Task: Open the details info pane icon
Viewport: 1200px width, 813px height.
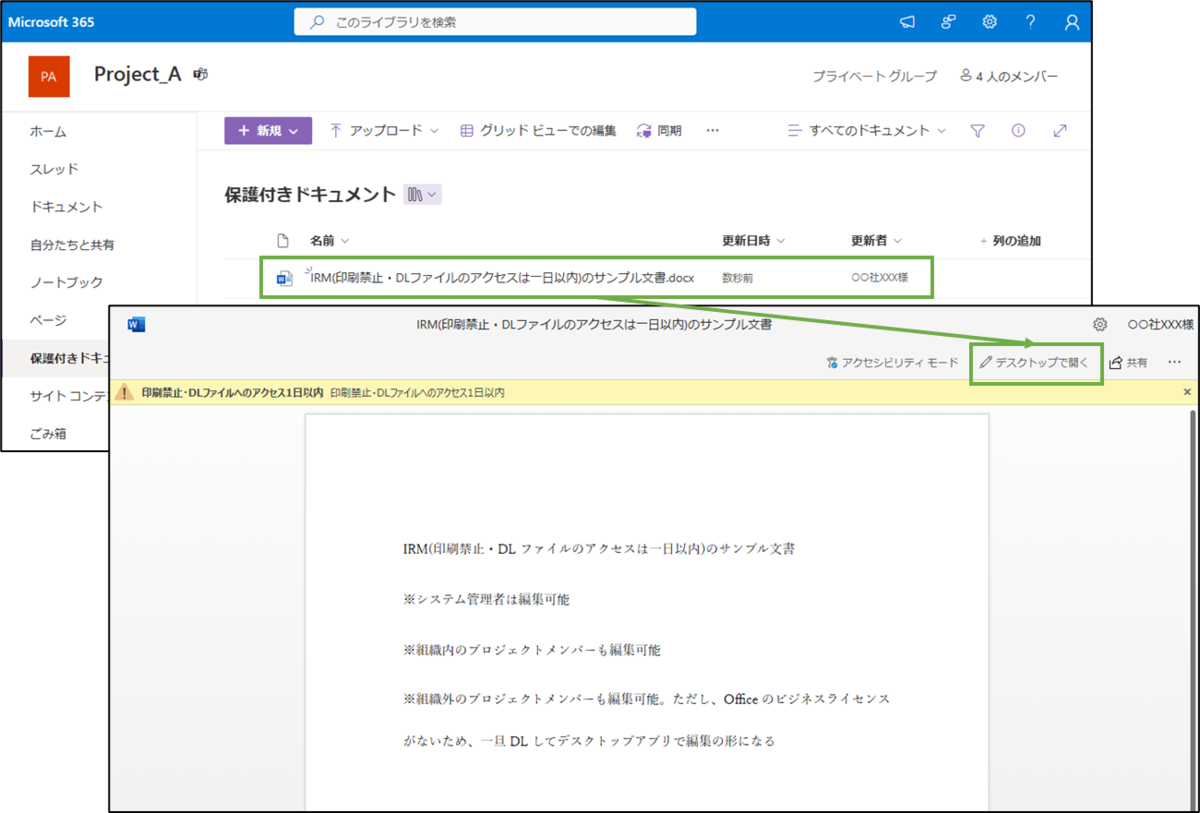Action: point(1018,130)
